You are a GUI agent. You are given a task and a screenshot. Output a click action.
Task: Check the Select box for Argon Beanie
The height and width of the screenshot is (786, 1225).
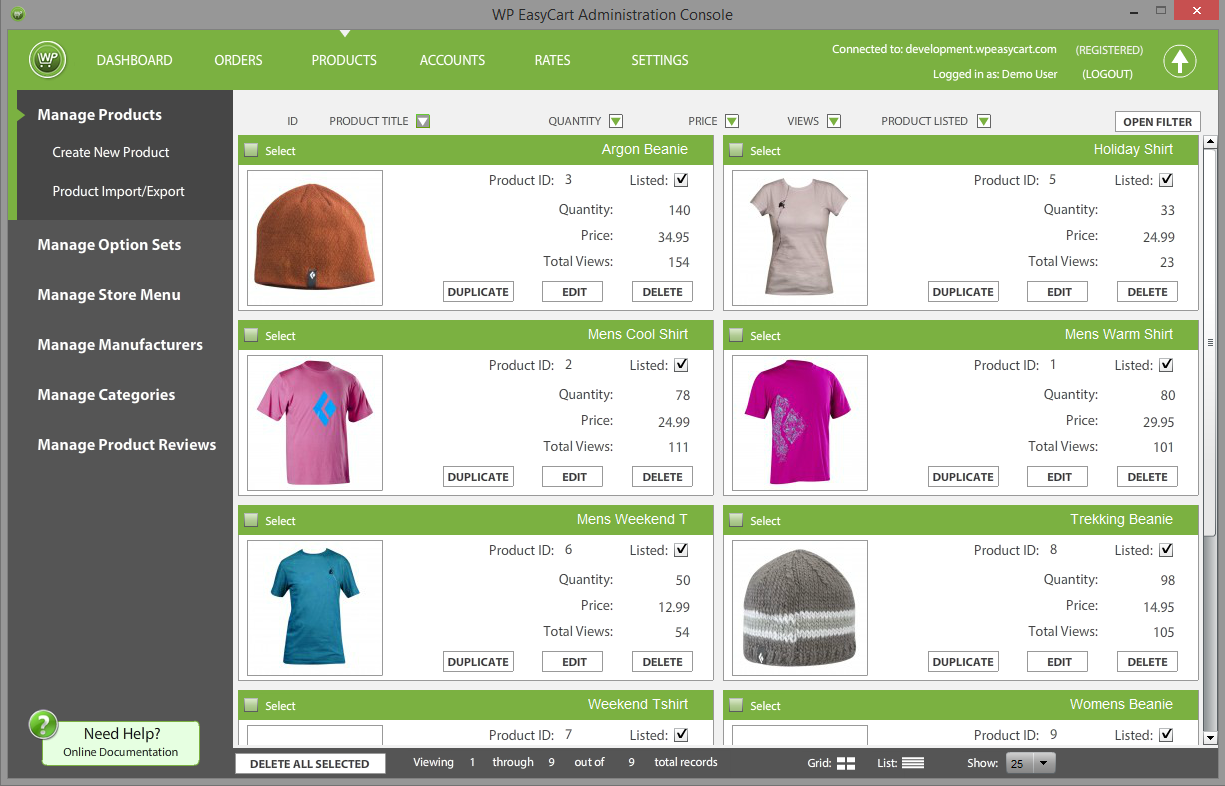[x=251, y=150]
